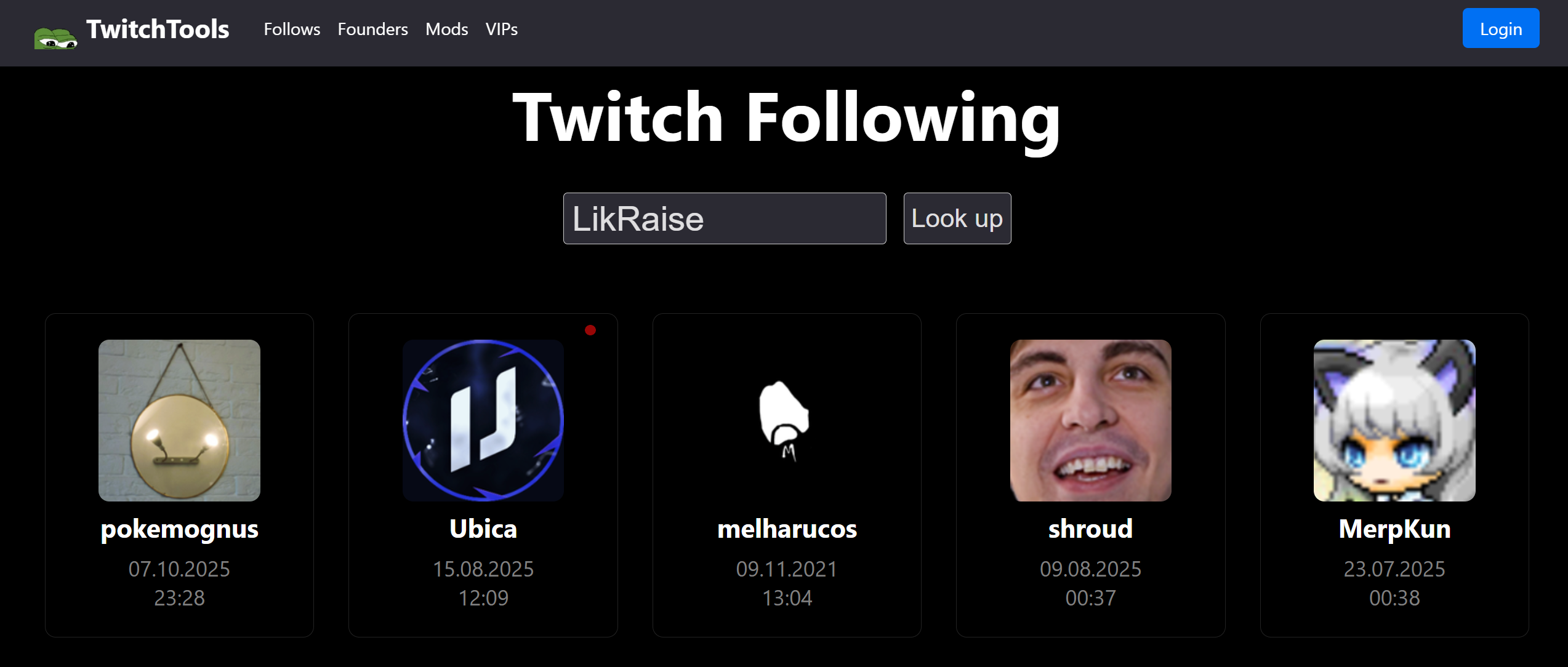Open pokemognus avatar with the wall lamp
The height and width of the screenshot is (667, 1568).
pos(179,420)
